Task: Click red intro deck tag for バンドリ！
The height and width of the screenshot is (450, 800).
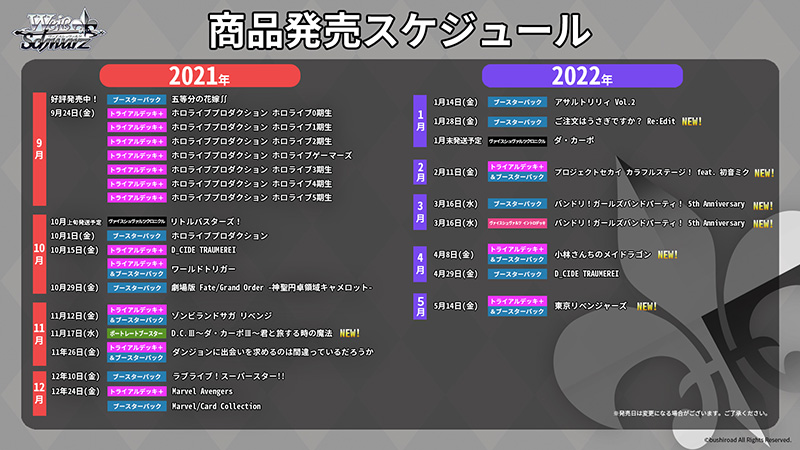Action: click(x=517, y=223)
